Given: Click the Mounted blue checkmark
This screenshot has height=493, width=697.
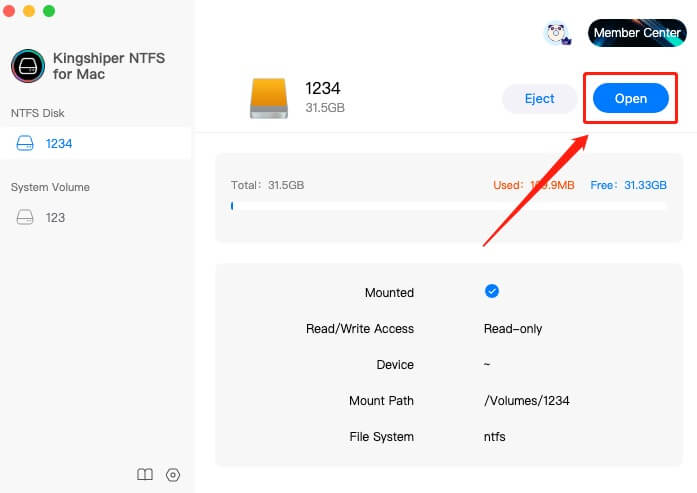Looking at the screenshot, I should pyautogui.click(x=492, y=291).
